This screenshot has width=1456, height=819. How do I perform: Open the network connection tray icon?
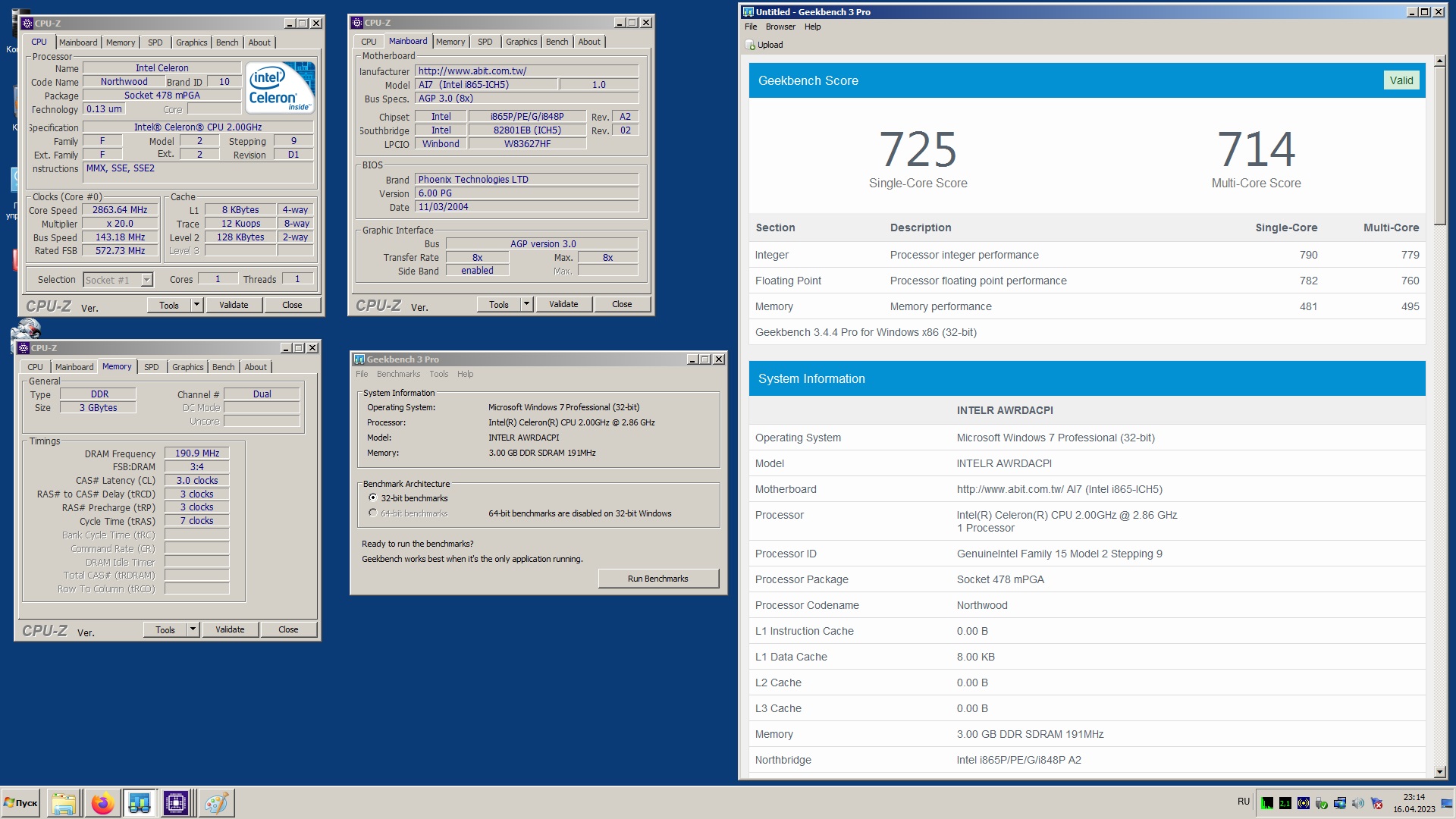coord(1340,803)
